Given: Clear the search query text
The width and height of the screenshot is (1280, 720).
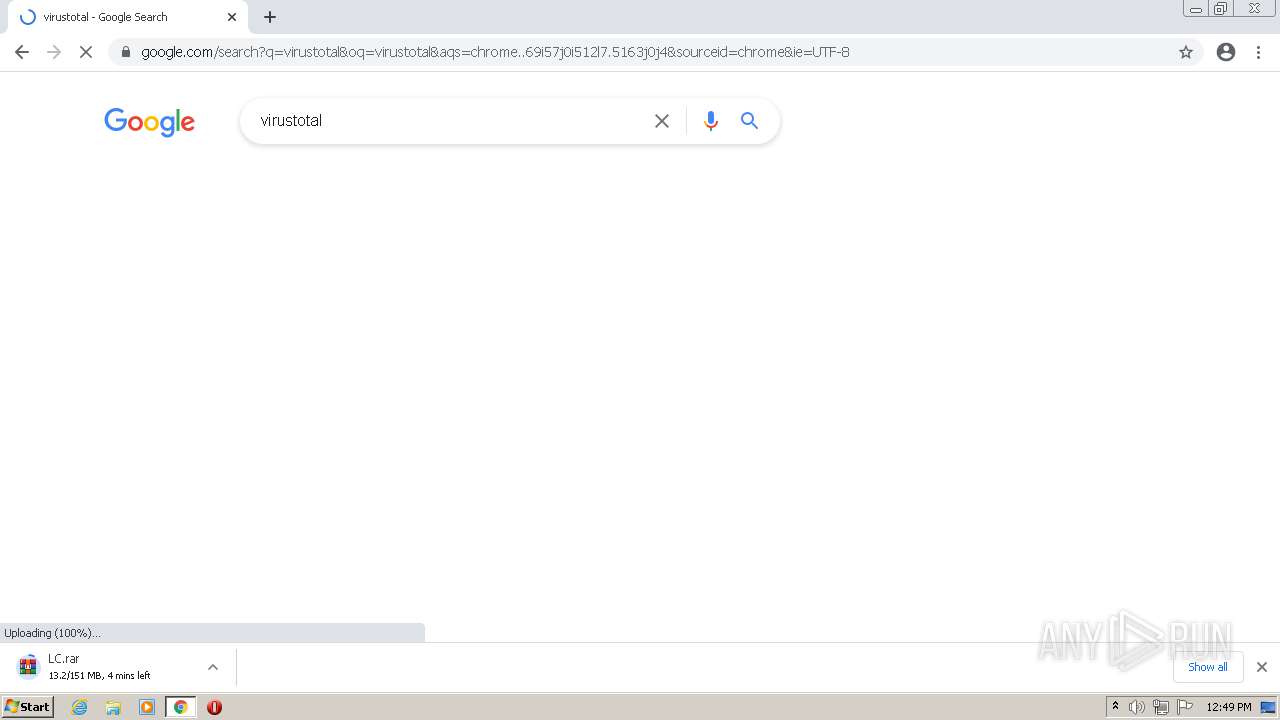Looking at the screenshot, I should point(662,121).
